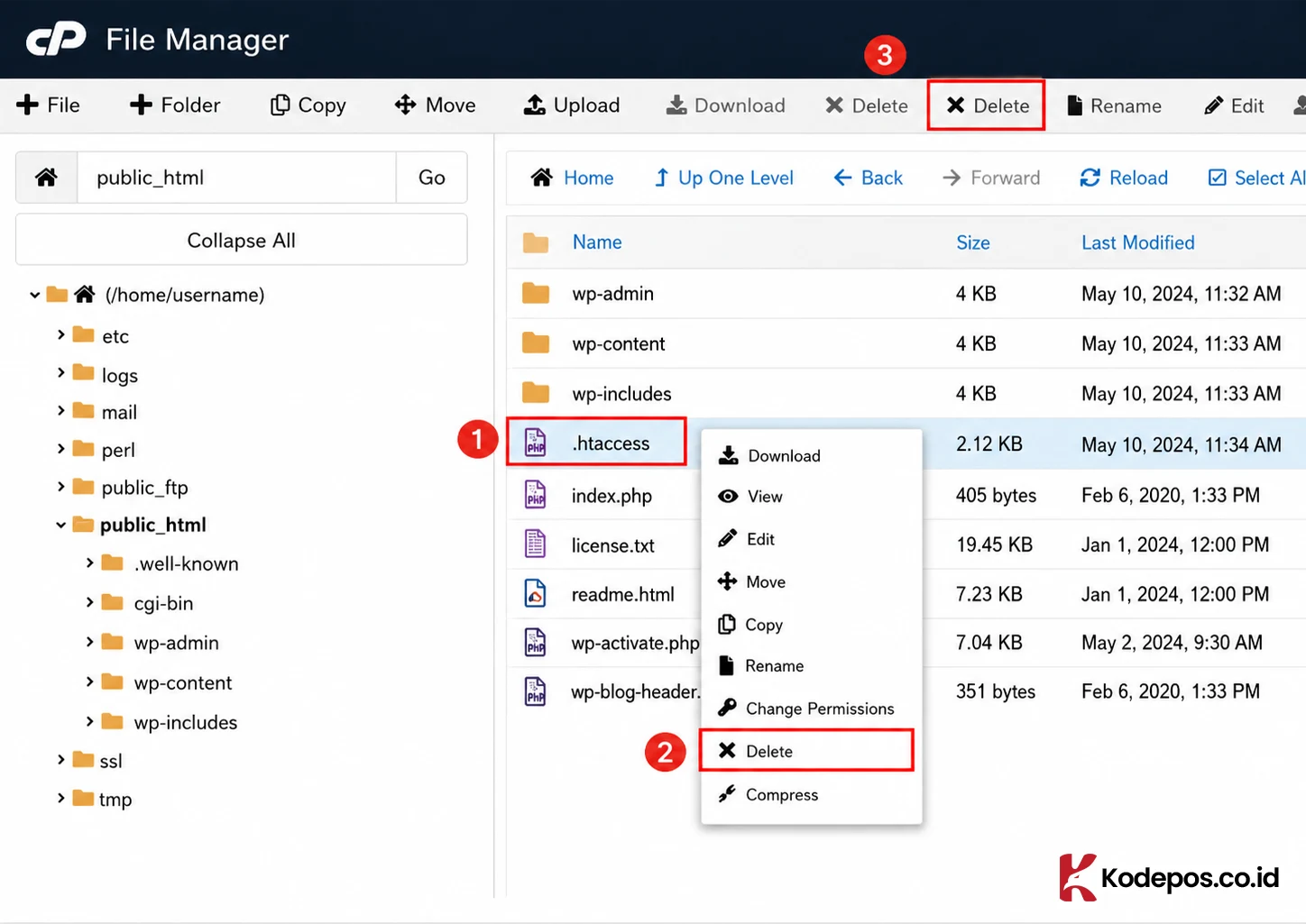
Task: Choose Move from the context menu
Action: pos(812,581)
